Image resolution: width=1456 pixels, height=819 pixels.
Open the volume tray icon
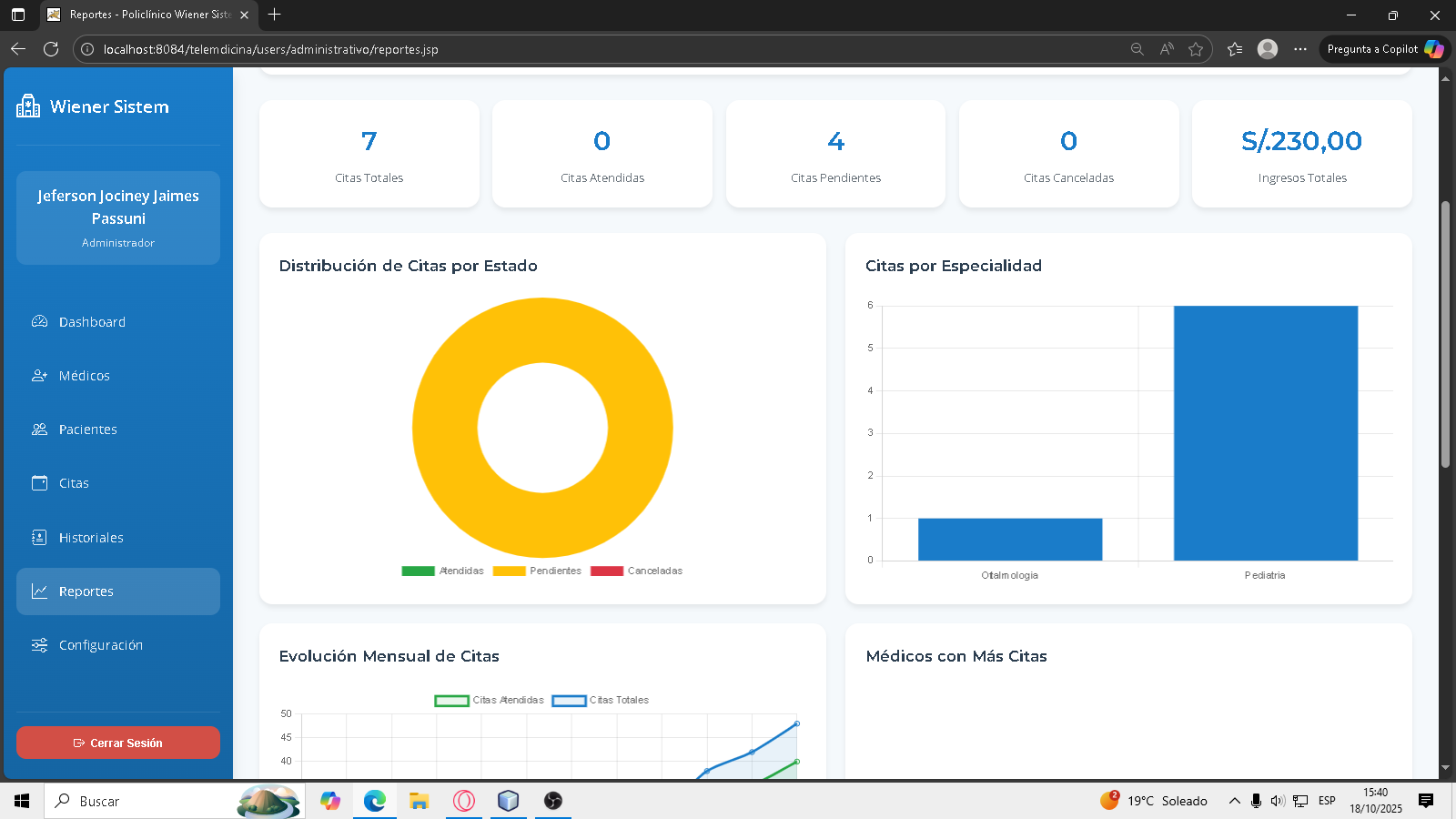point(1278,801)
